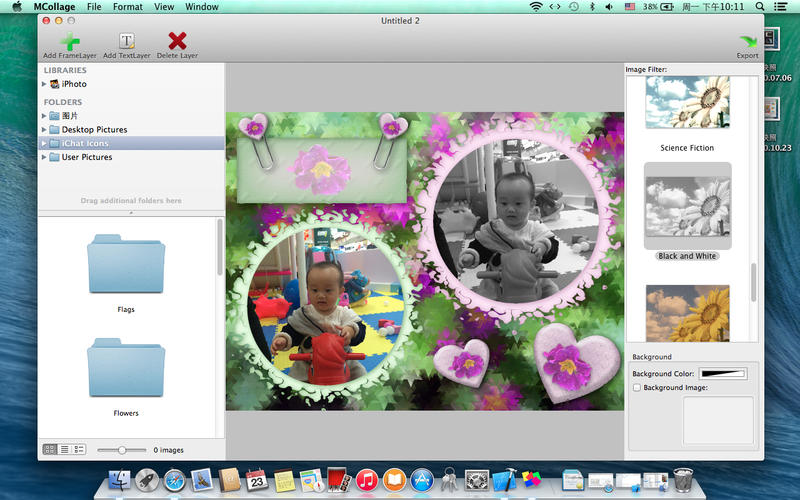
Task: Switch media browser to list view
Action: coord(65,450)
